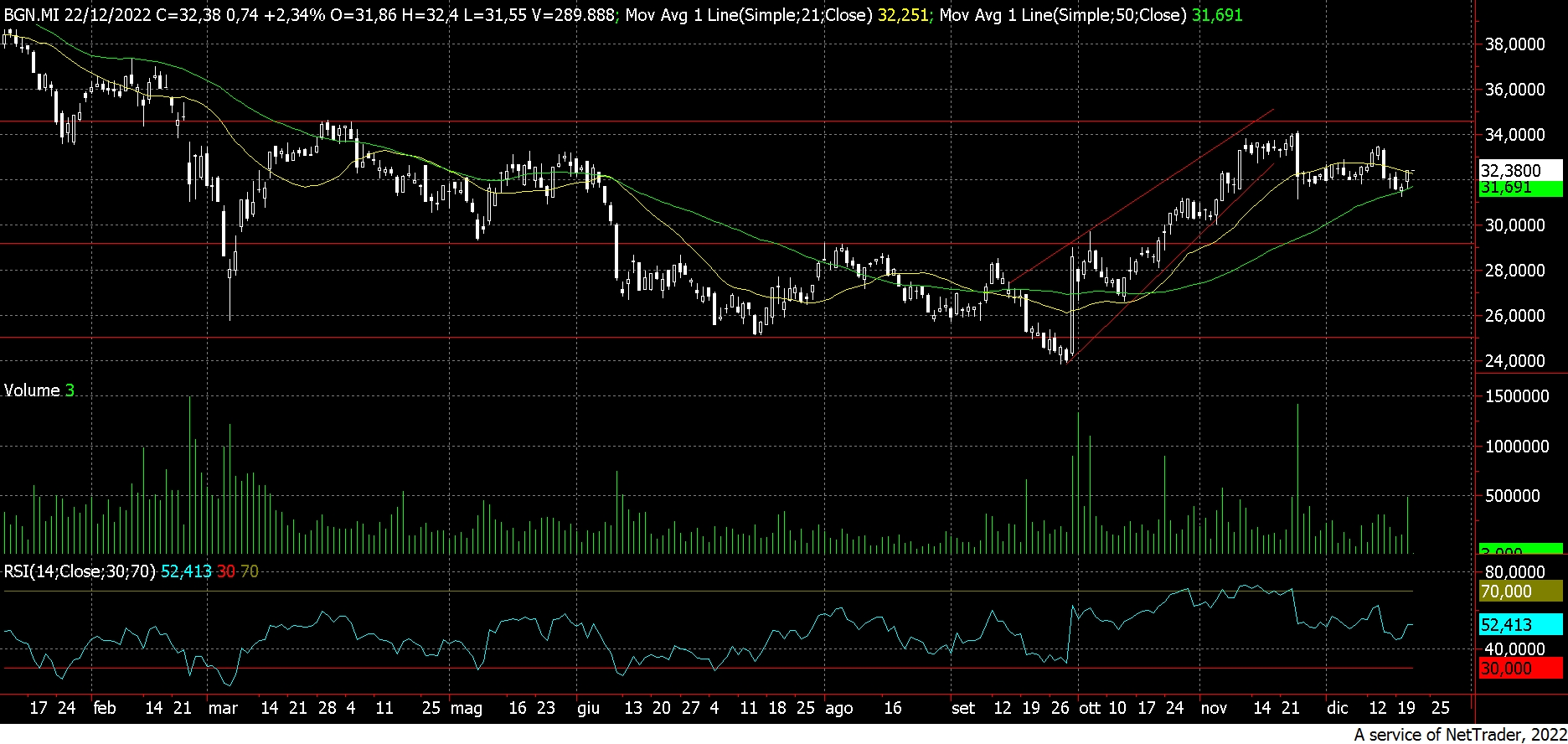The image size is (1568, 744).
Task: Click the 1500000 volume axis label
Action: tap(1516, 397)
